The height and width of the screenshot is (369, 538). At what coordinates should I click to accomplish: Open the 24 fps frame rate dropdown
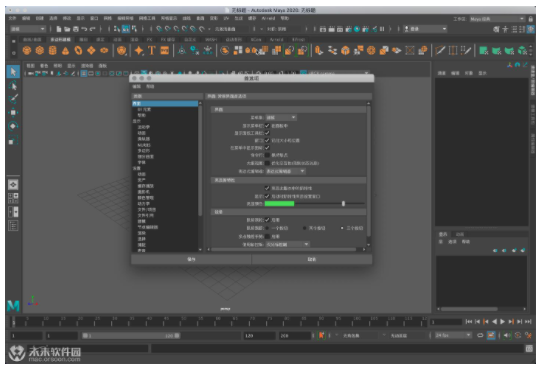click(x=453, y=335)
